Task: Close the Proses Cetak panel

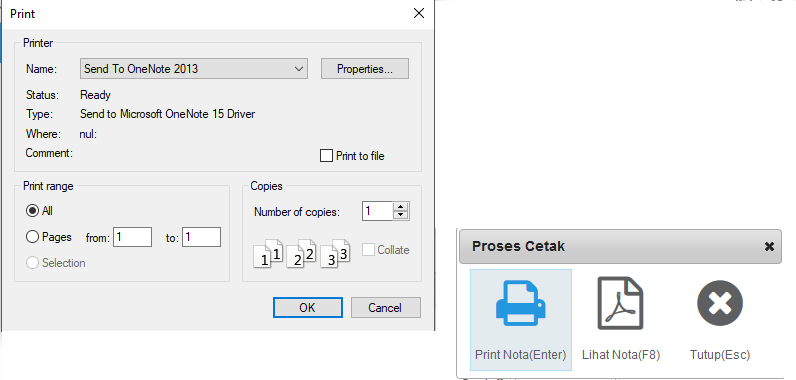Action: click(769, 247)
